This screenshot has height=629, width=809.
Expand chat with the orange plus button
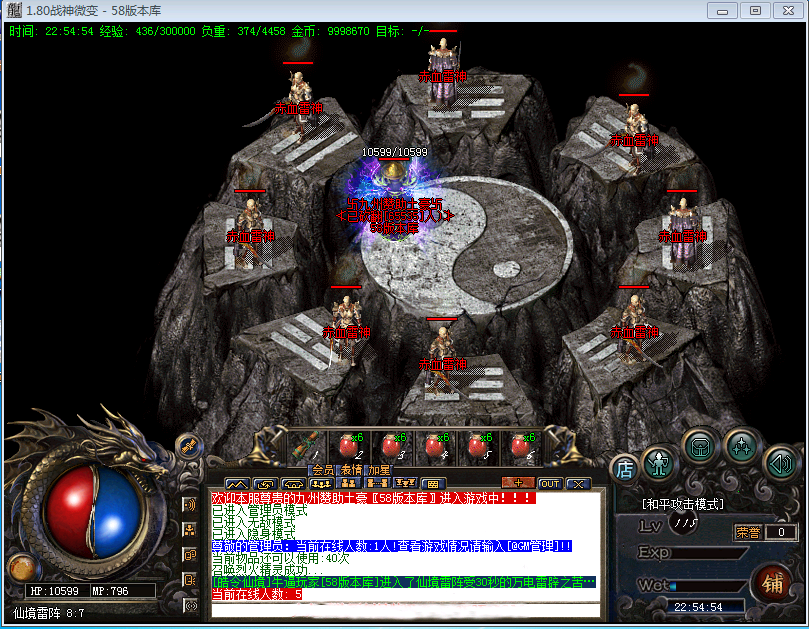click(x=517, y=484)
